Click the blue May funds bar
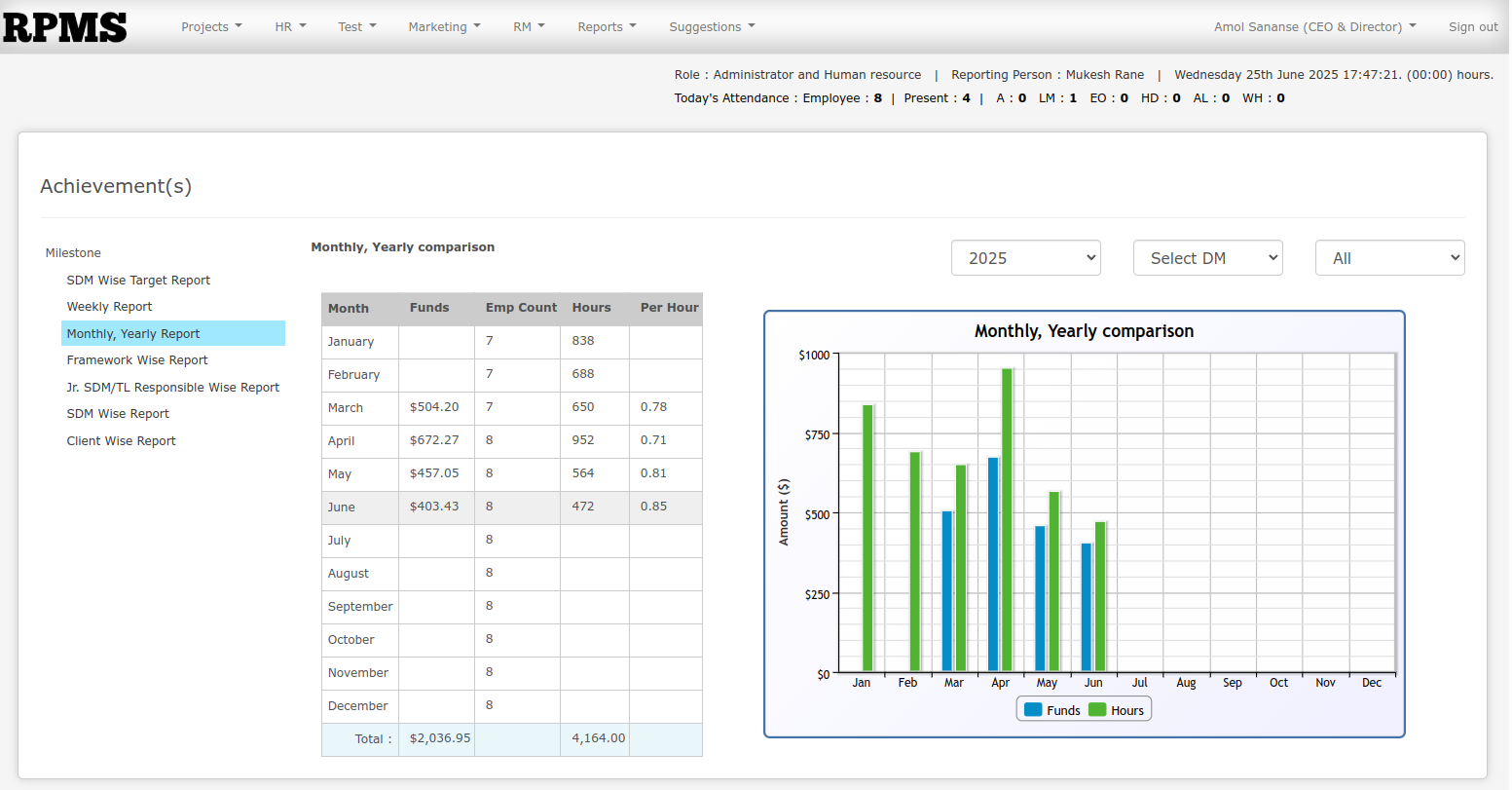Image resolution: width=1512 pixels, height=790 pixels. [1040, 599]
